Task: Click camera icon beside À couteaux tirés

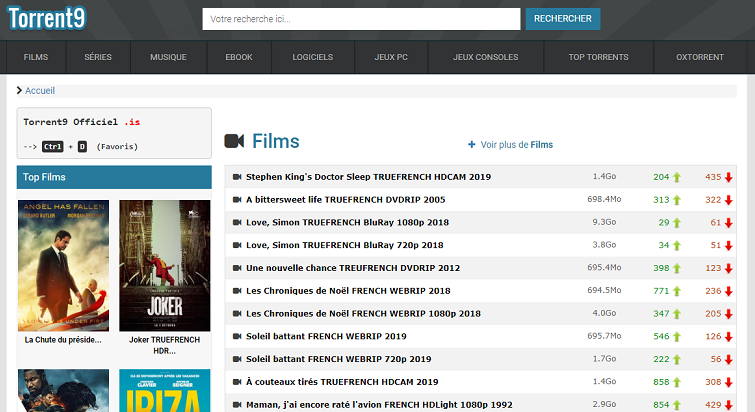Action: pyautogui.click(x=237, y=382)
